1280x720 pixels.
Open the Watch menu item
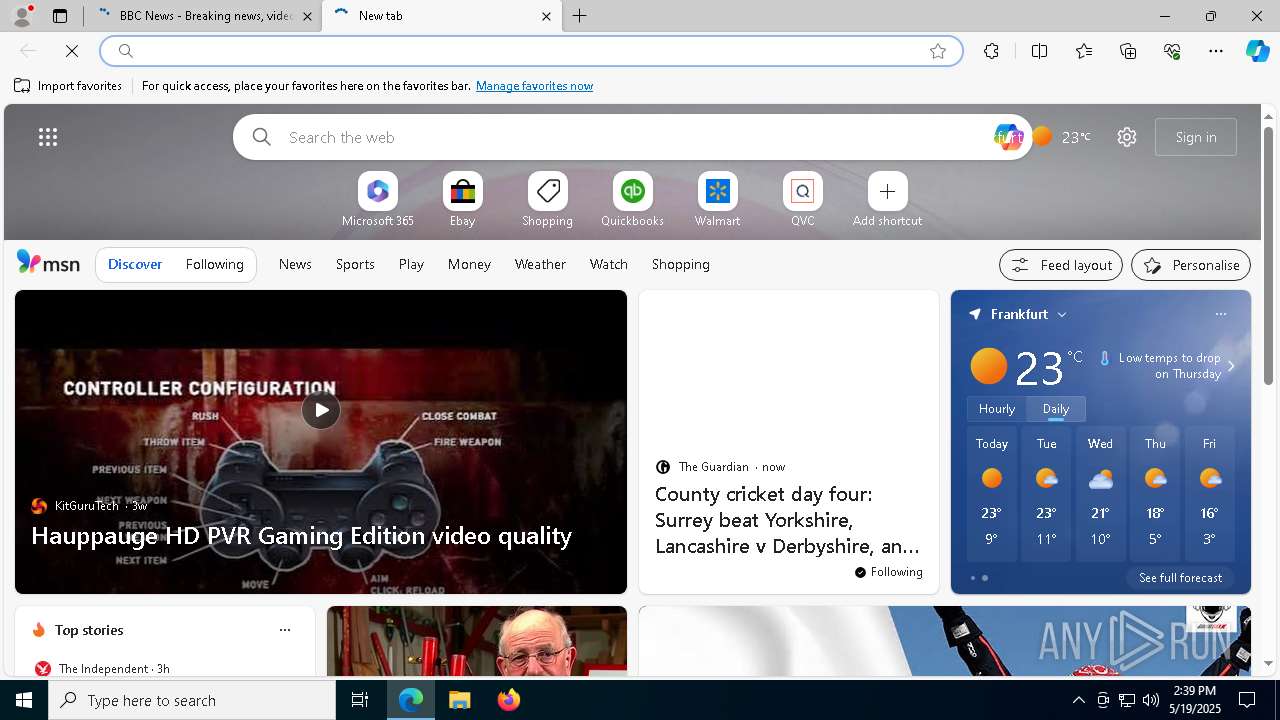point(608,264)
